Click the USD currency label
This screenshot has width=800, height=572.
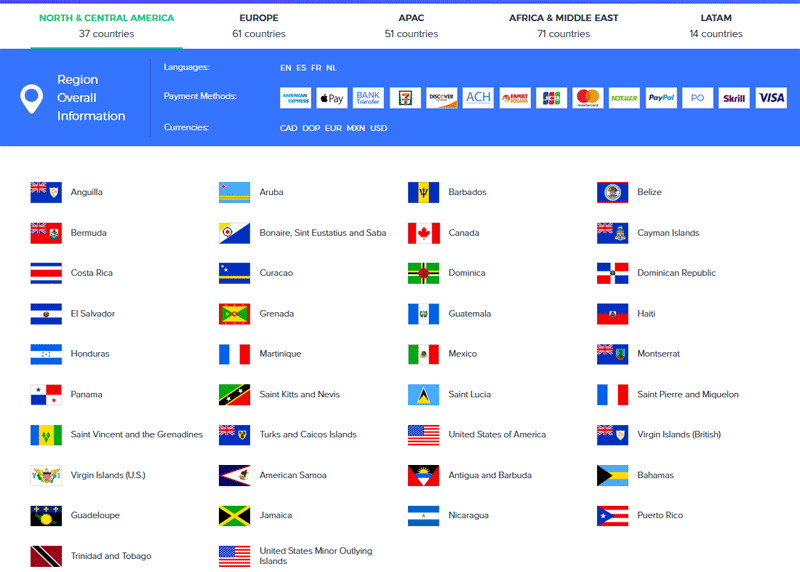tap(379, 128)
